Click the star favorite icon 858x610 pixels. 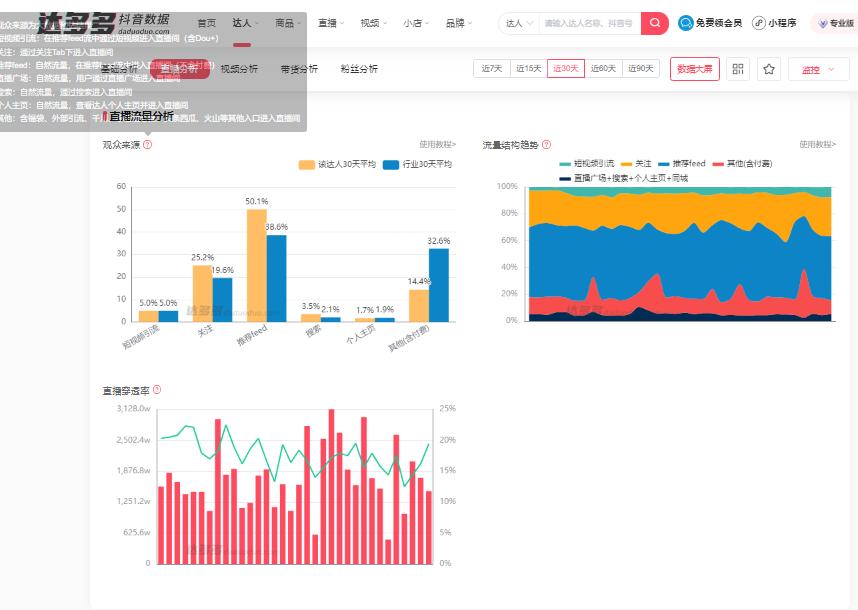tap(768, 70)
